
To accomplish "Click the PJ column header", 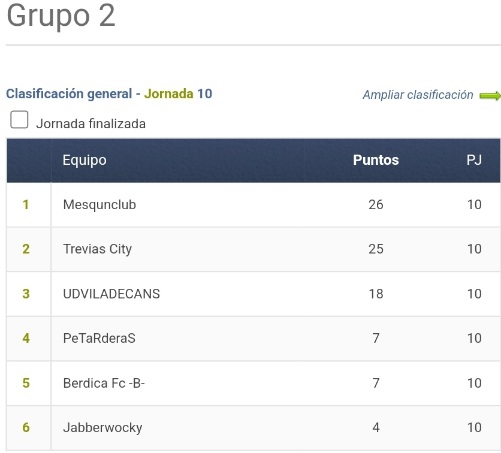I will [x=474, y=160].
